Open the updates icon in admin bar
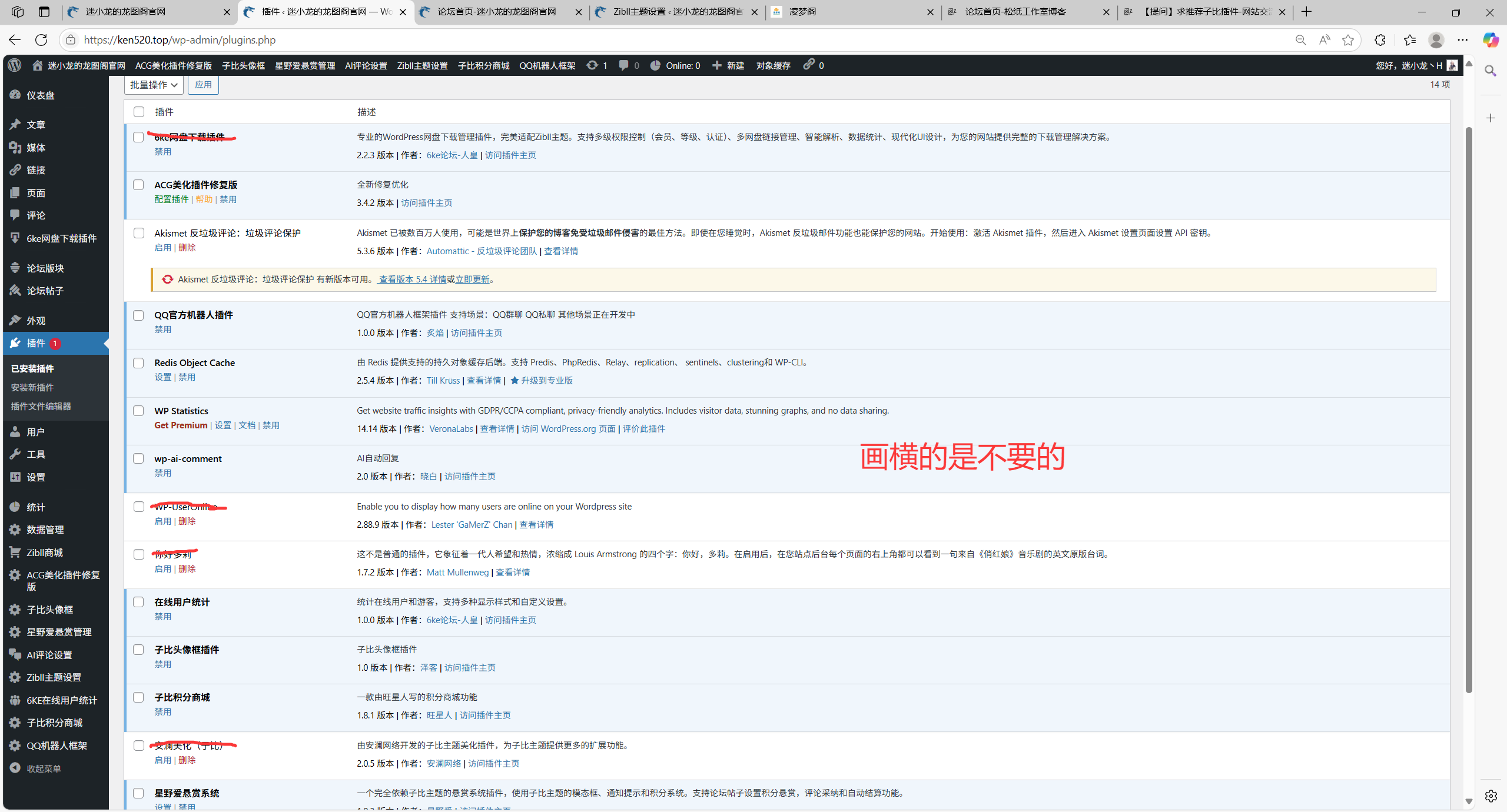1507x812 pixels. [592, 65]
